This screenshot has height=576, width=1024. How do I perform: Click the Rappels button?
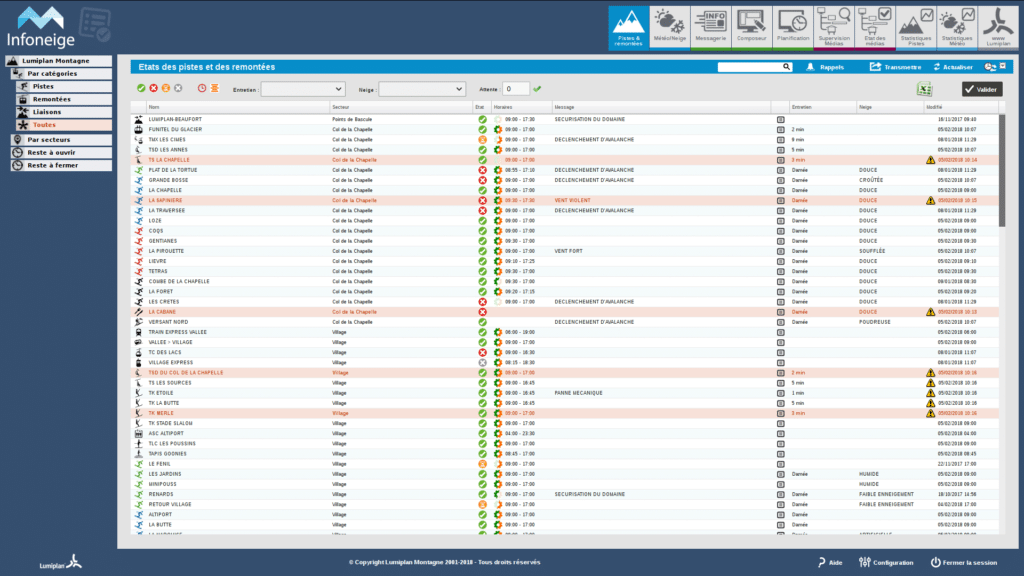(825, 67)
